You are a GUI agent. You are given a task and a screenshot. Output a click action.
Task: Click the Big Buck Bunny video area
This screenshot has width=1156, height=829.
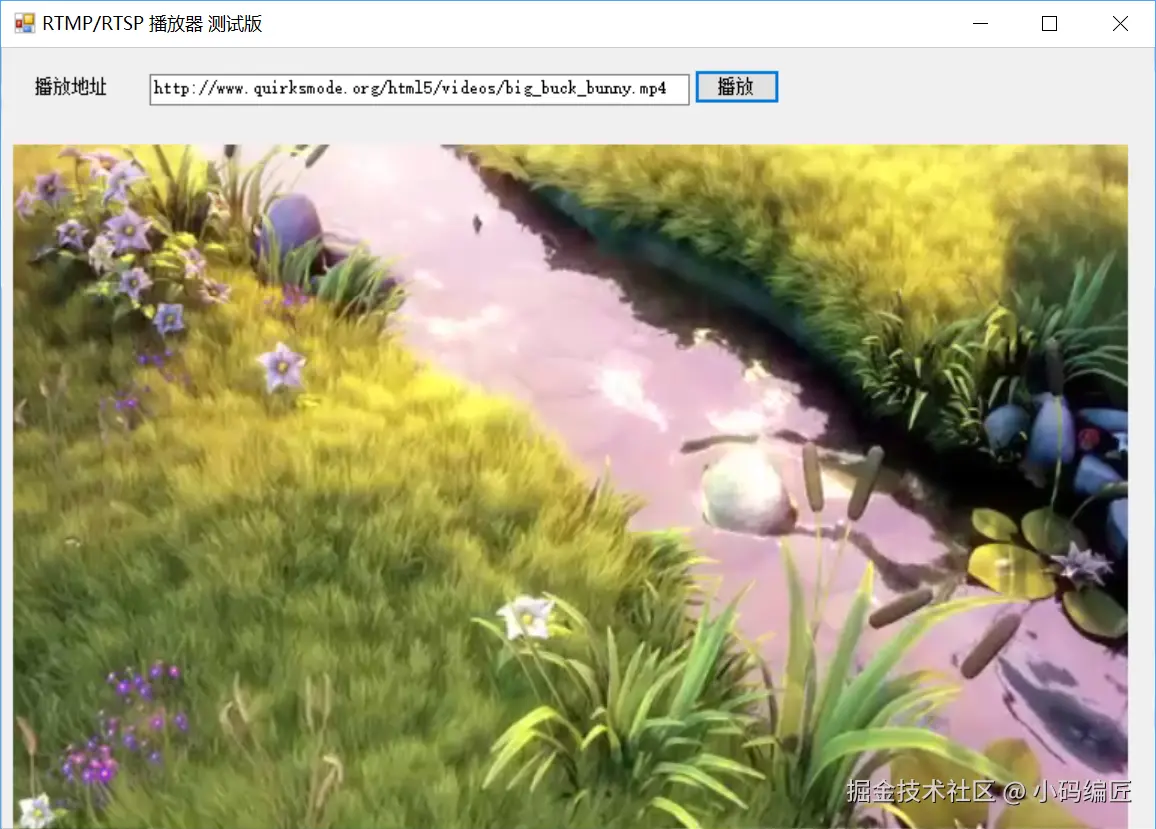point(570,486)
